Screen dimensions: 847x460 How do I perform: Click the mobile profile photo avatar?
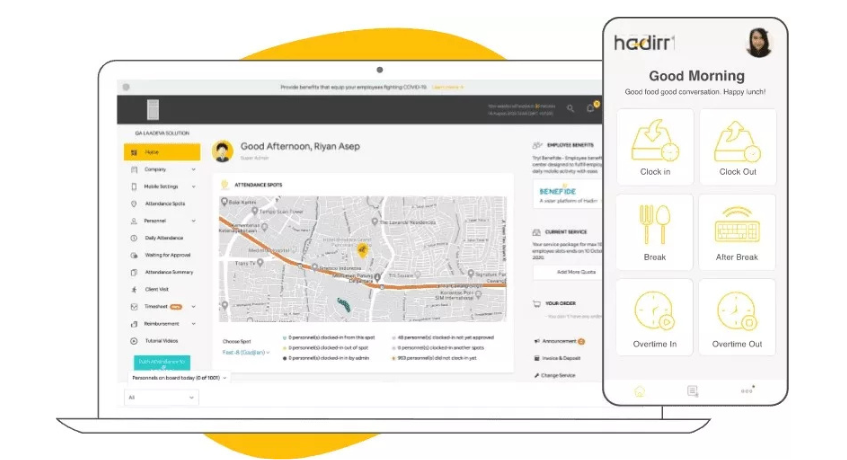759,43
